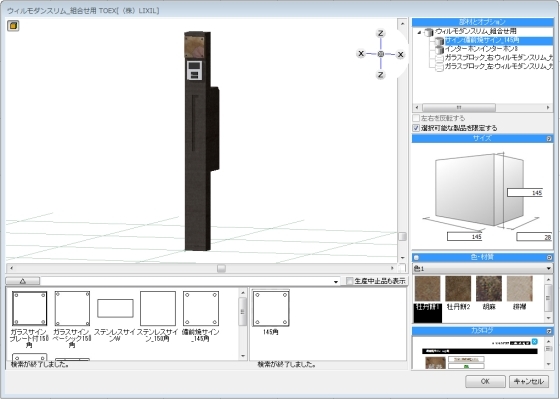
Task: Click the yellow cube view icon in 3D preview
Action: (13, 26)
